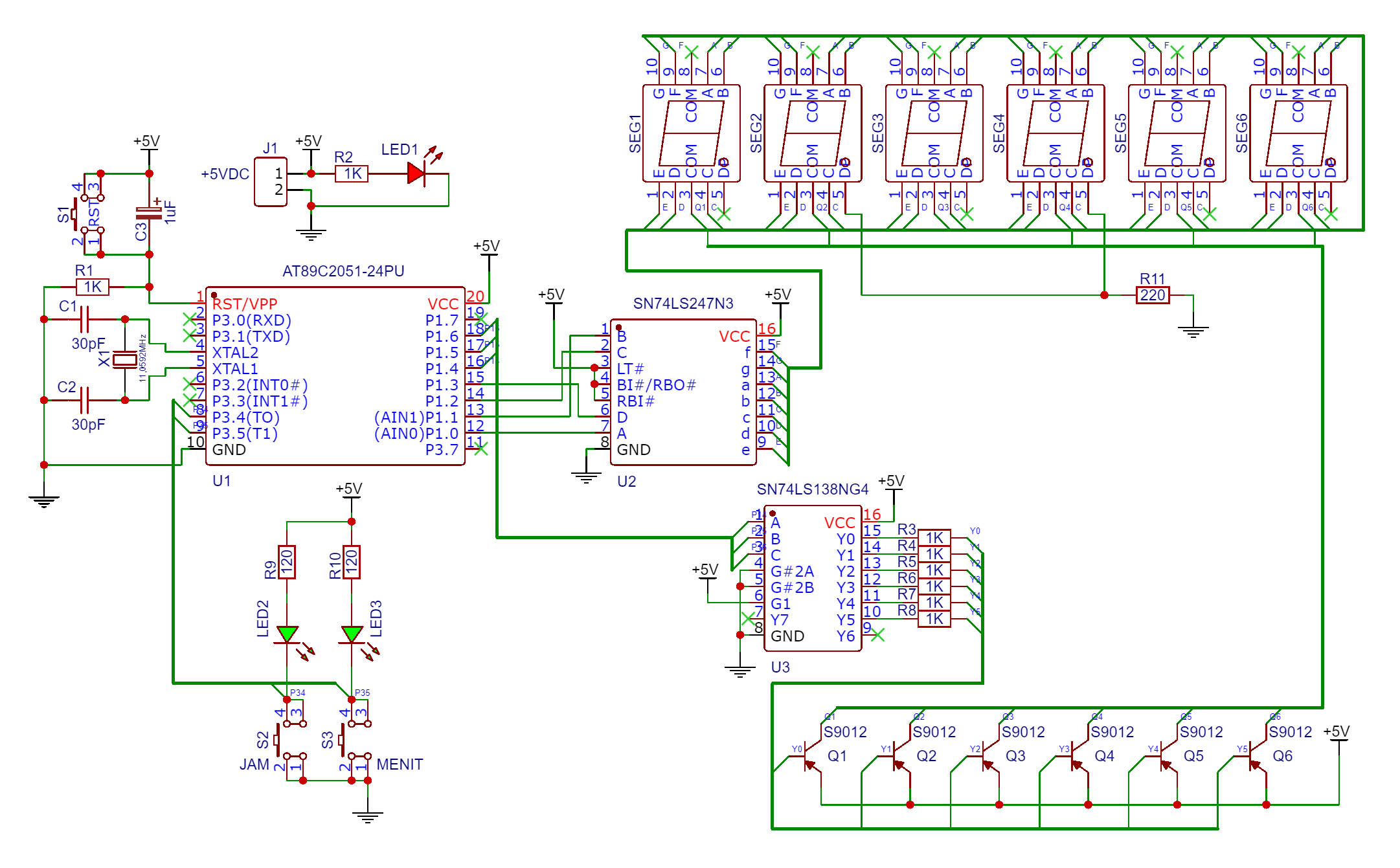
Task: Click the XTAL2 pin label
Action: pos(235,353)
